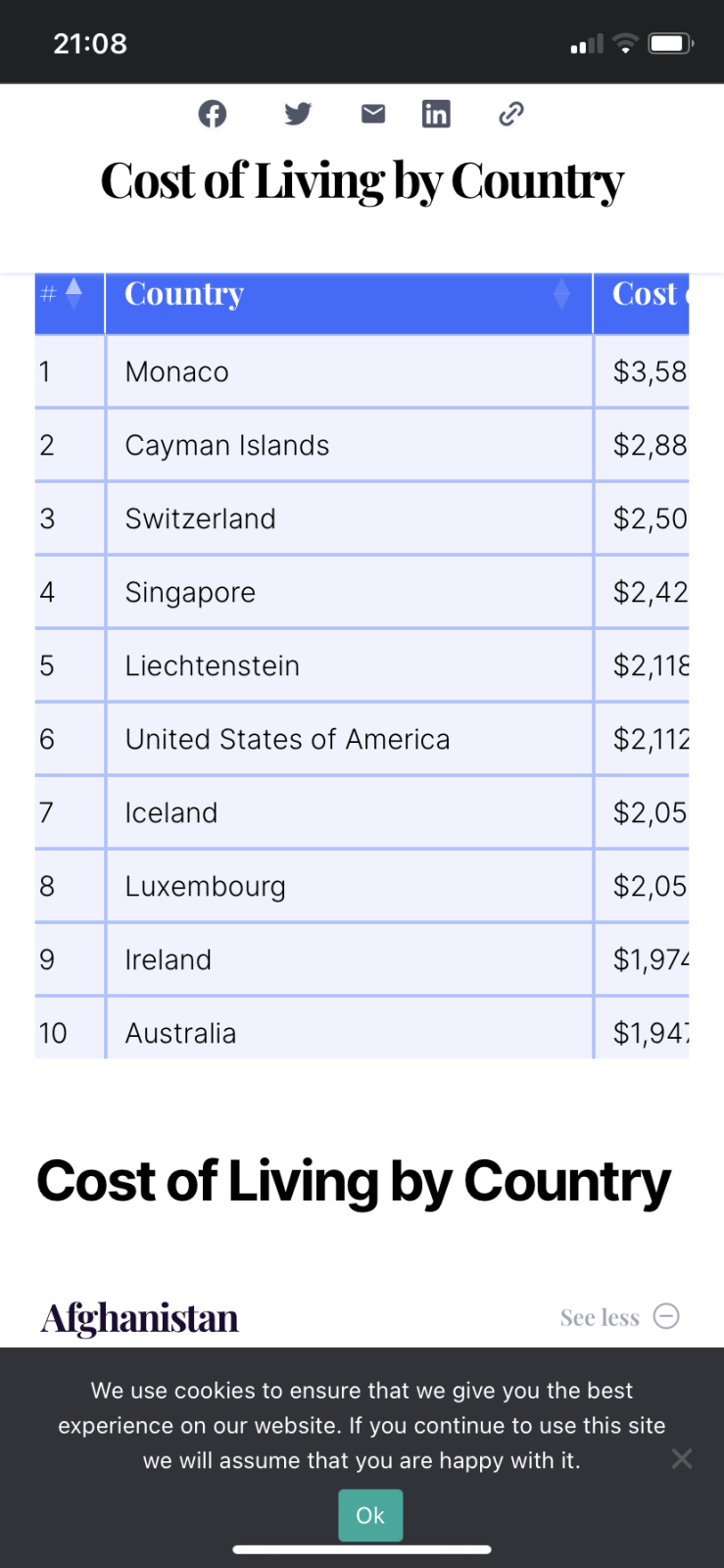Collapse Afghanistan section with minus icon
Screen dimensions: 724x1568
pyautogui.click(x=666, y=1316)
